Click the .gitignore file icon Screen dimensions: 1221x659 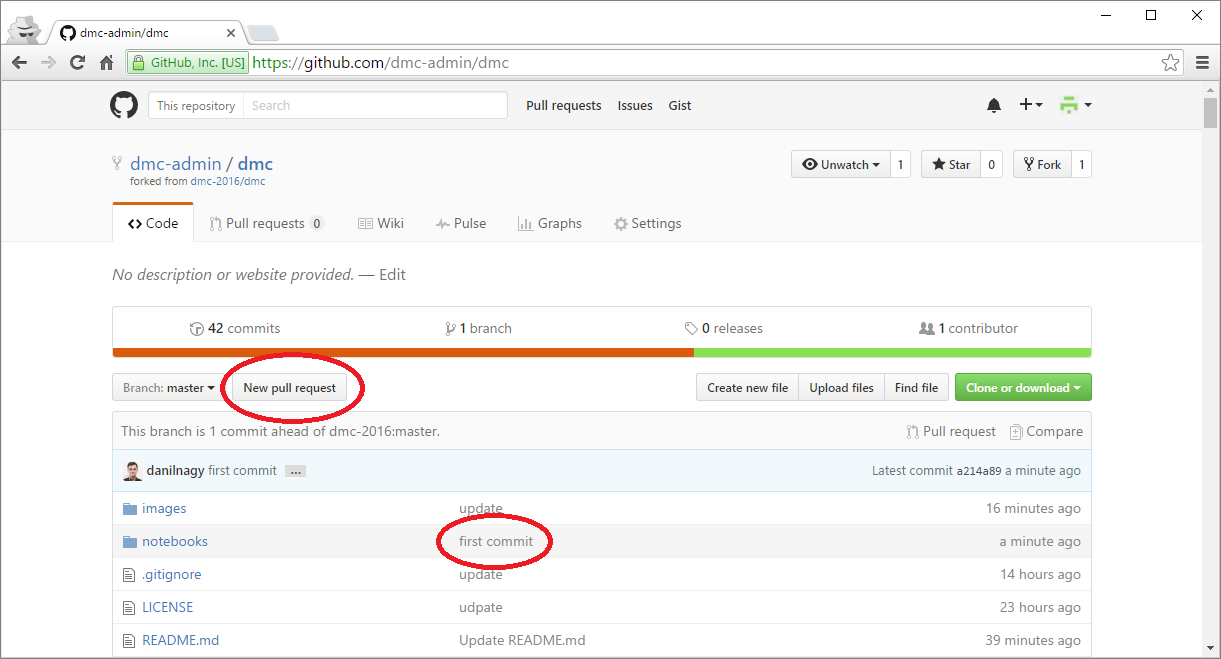128,574
